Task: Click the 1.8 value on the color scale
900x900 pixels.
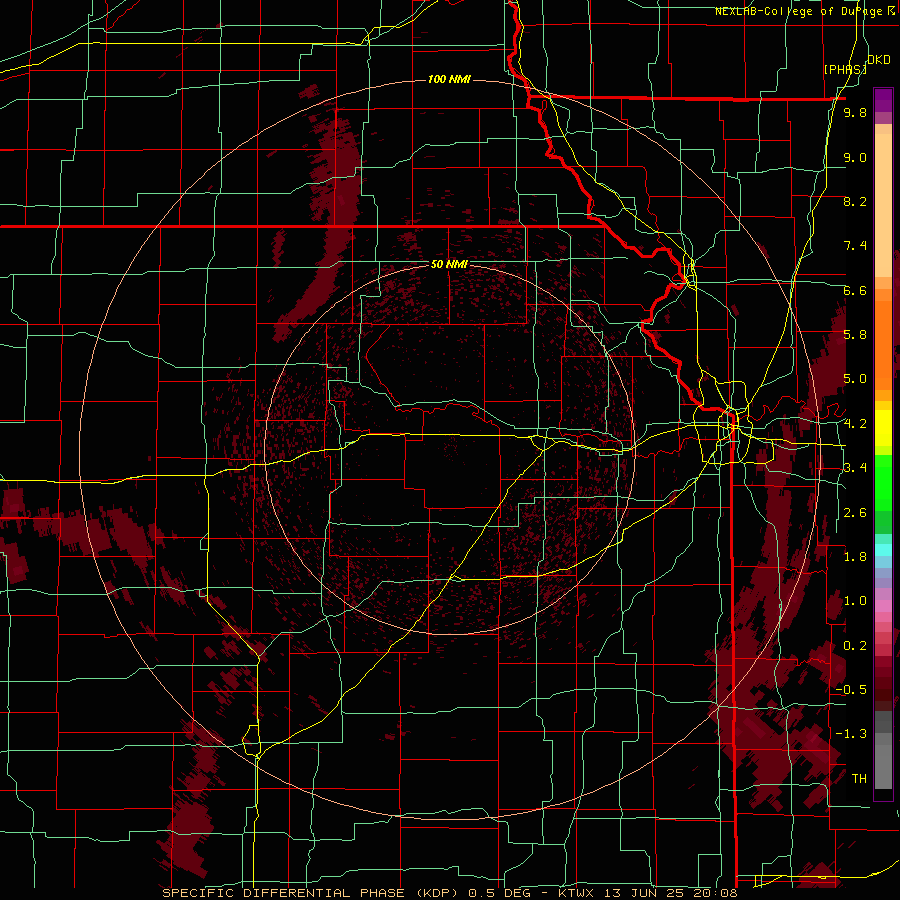Action: click(855, 557)
